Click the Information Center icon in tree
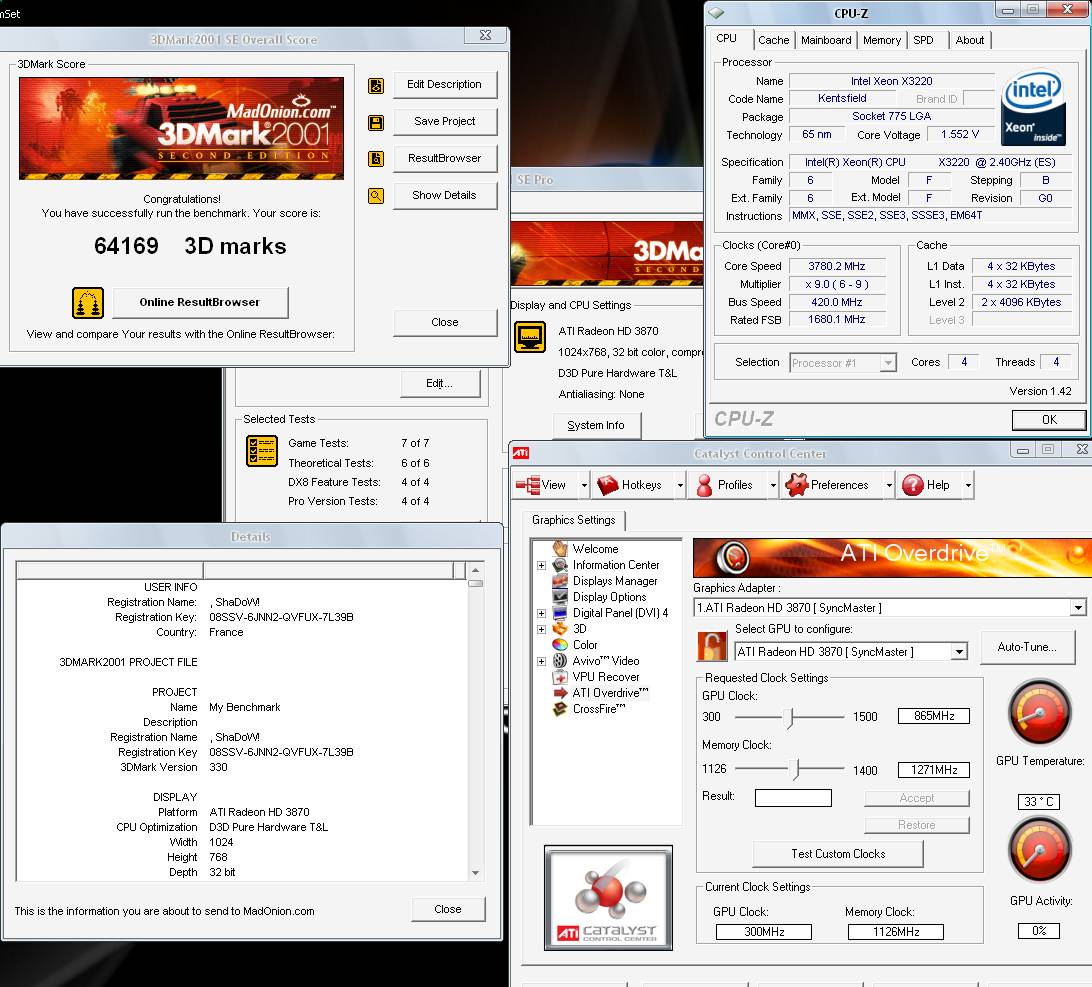Image resolution: width=1092 pixels, height=987 pixels. [560, 565]
